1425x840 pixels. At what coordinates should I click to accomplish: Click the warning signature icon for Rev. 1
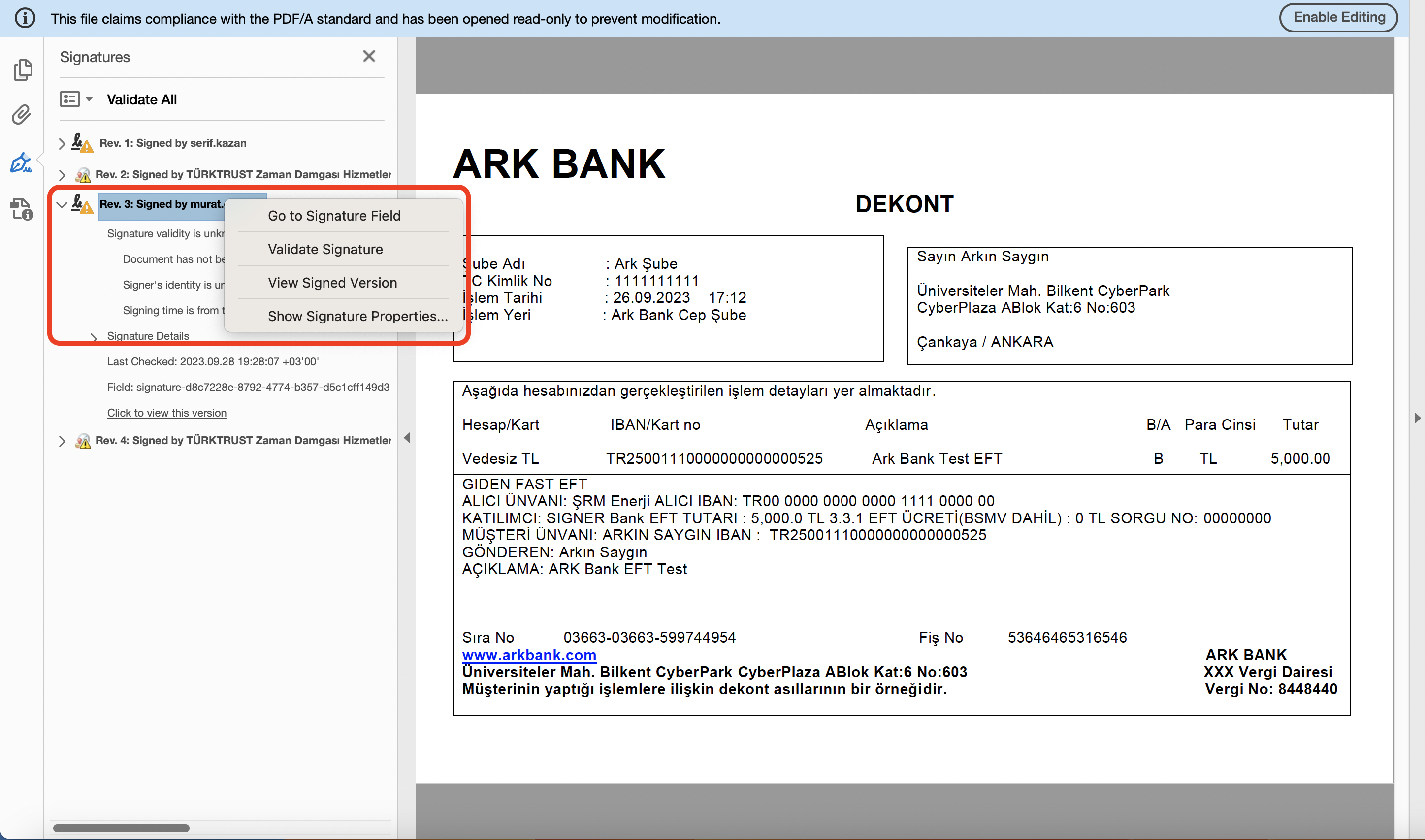(82, 143)
